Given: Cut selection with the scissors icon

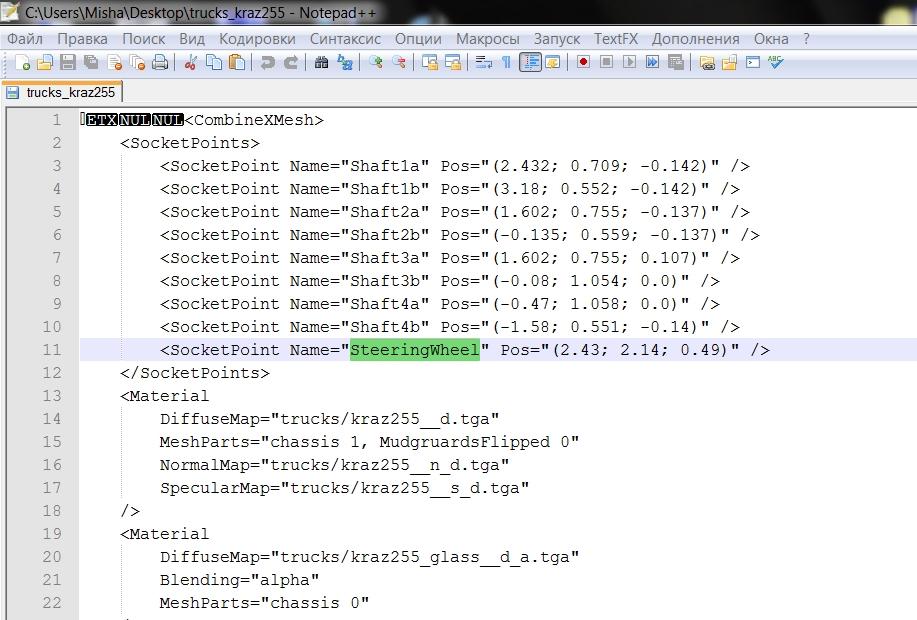Looking at the screenshot, I should (190, 62).
